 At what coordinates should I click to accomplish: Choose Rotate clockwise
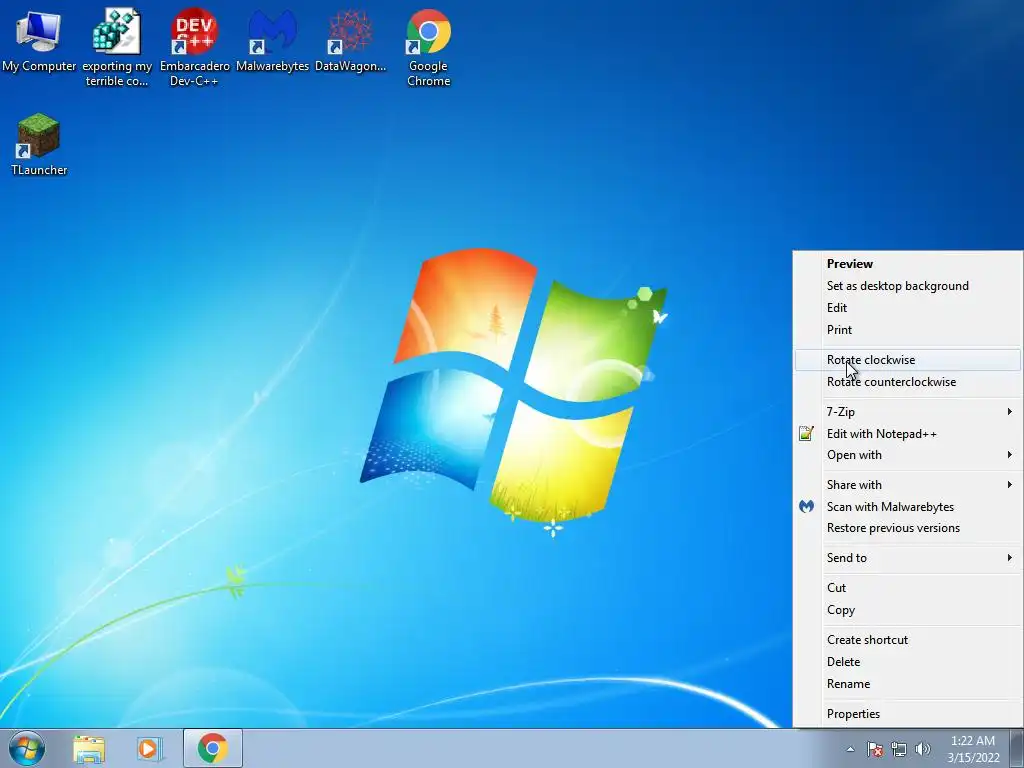(908, 360)
